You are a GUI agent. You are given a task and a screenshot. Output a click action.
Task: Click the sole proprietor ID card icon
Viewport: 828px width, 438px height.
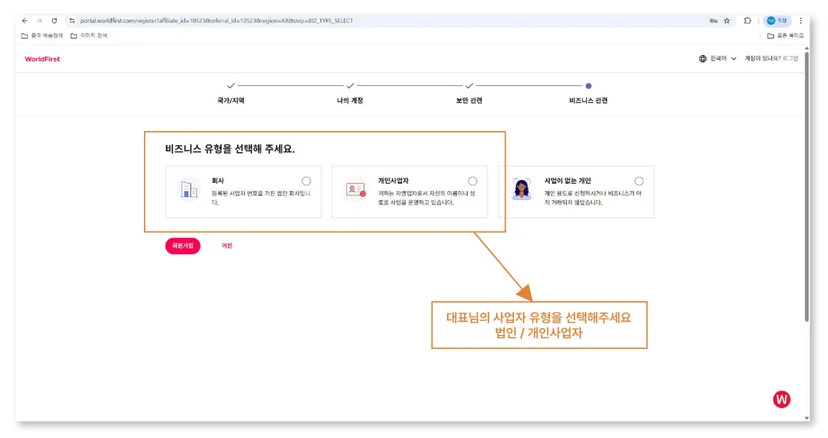pos(355,189)
